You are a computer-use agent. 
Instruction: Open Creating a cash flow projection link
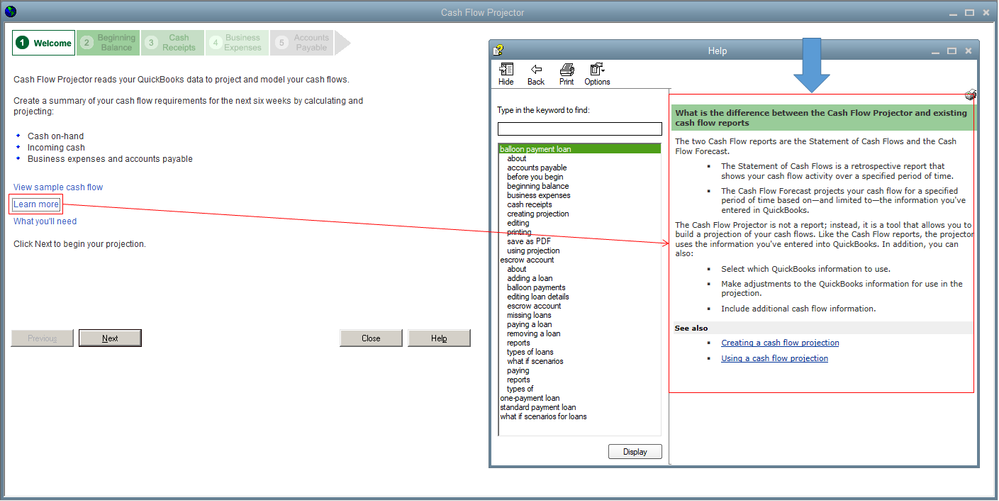click(x=780, y=343)
